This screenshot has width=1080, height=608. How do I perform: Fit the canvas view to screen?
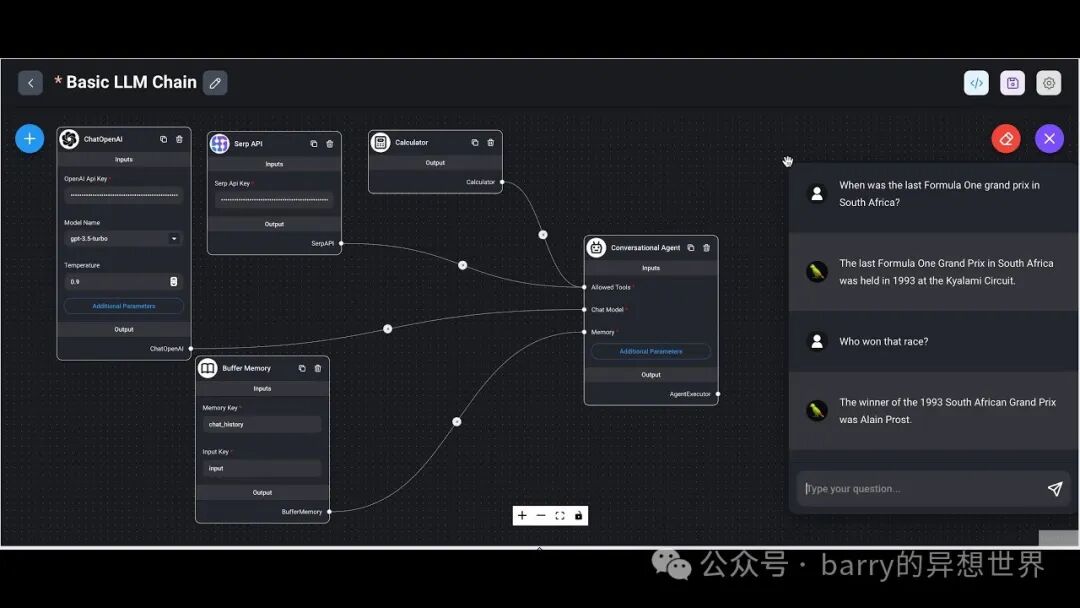click(x=560, y=516)
